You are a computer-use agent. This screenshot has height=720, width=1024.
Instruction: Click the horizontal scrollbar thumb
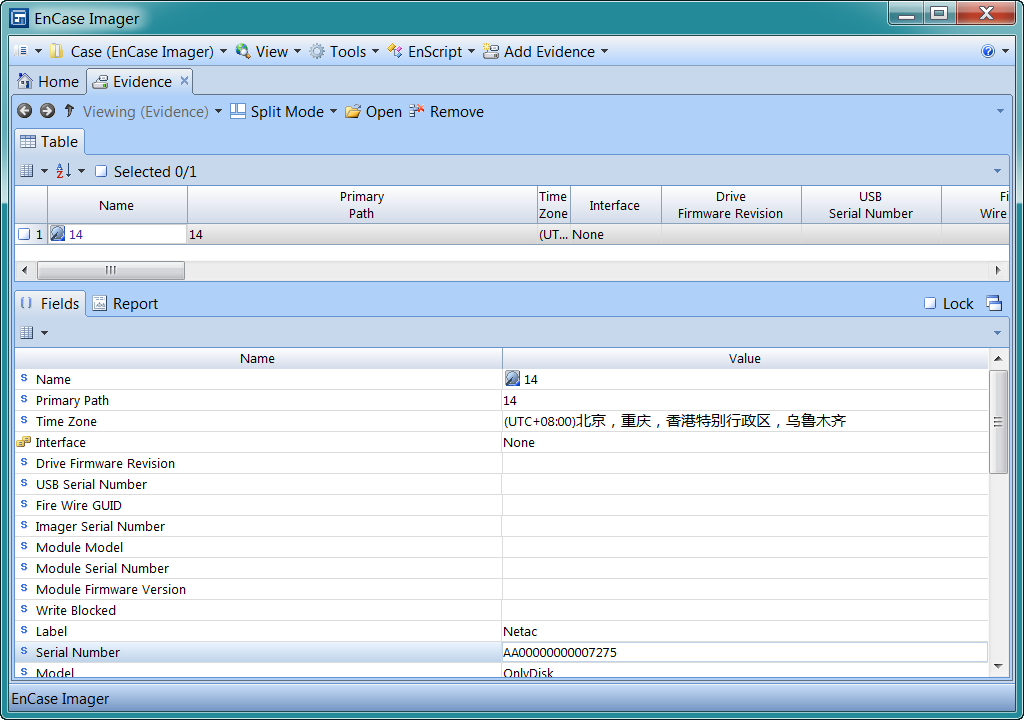coord(111,270)
